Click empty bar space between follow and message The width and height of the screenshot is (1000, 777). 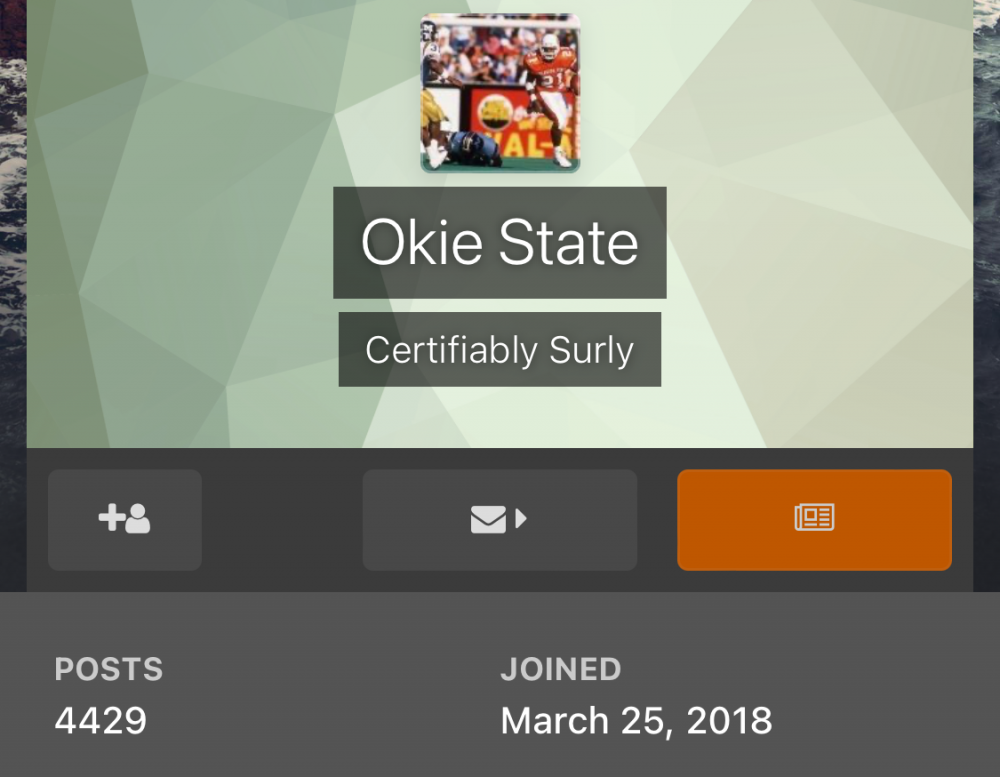point(282,520)
